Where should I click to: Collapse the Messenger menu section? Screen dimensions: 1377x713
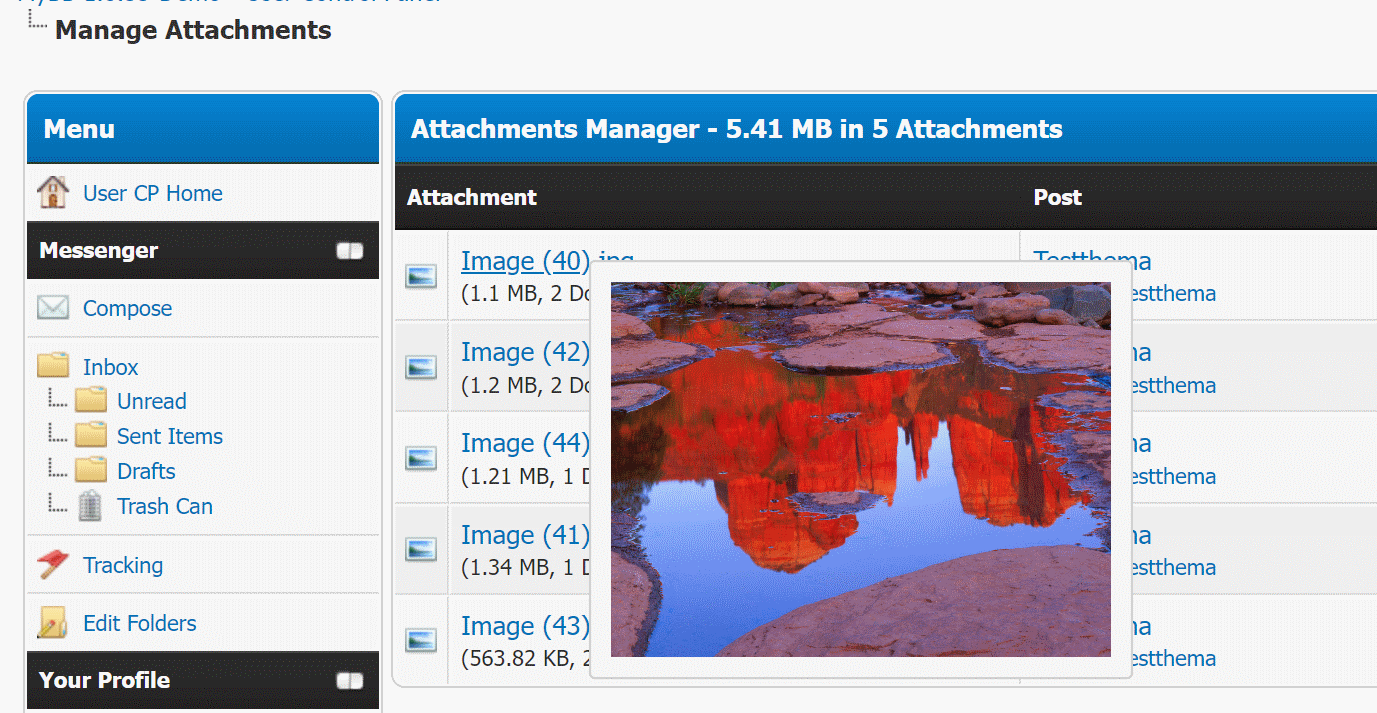(350, 251)
